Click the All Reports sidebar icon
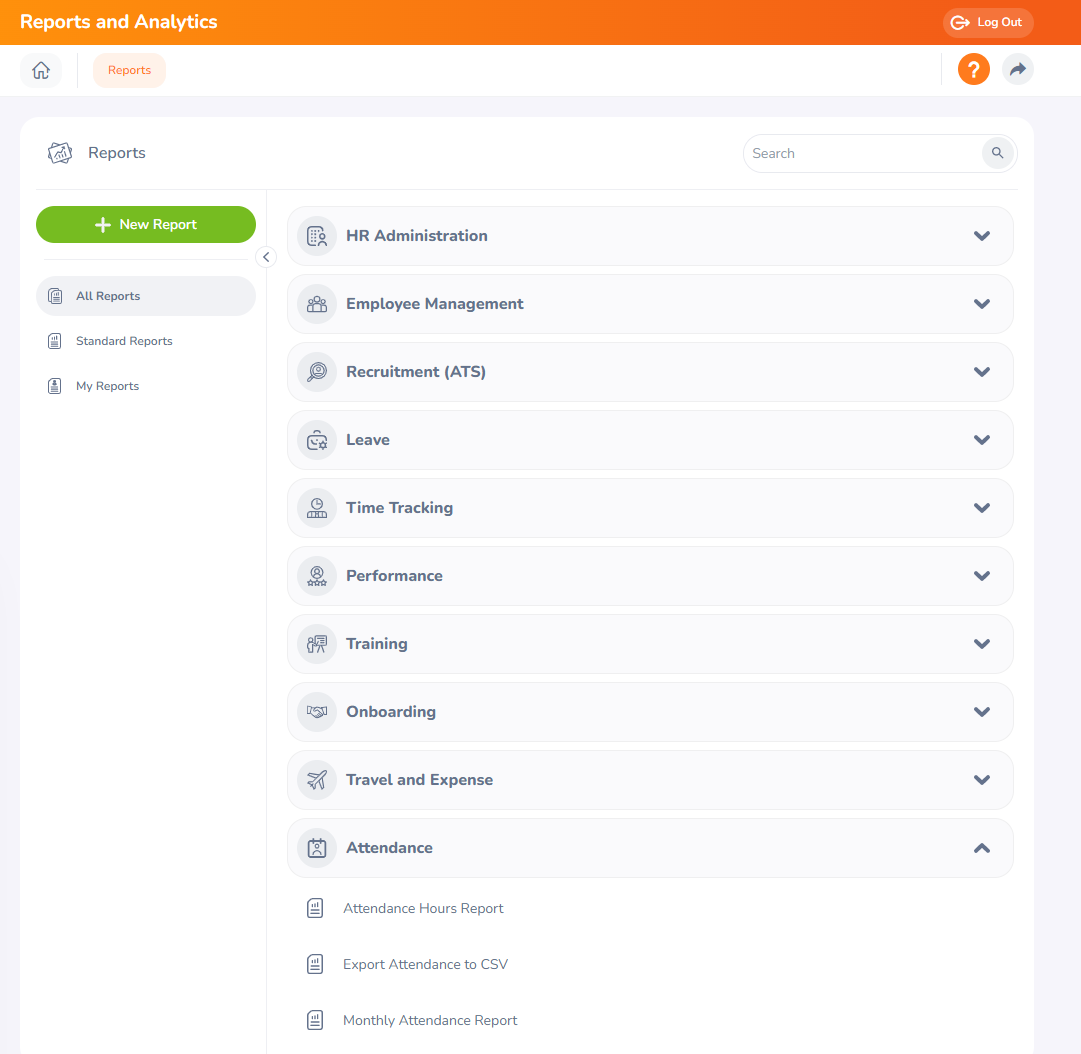 tap(55, 296)
